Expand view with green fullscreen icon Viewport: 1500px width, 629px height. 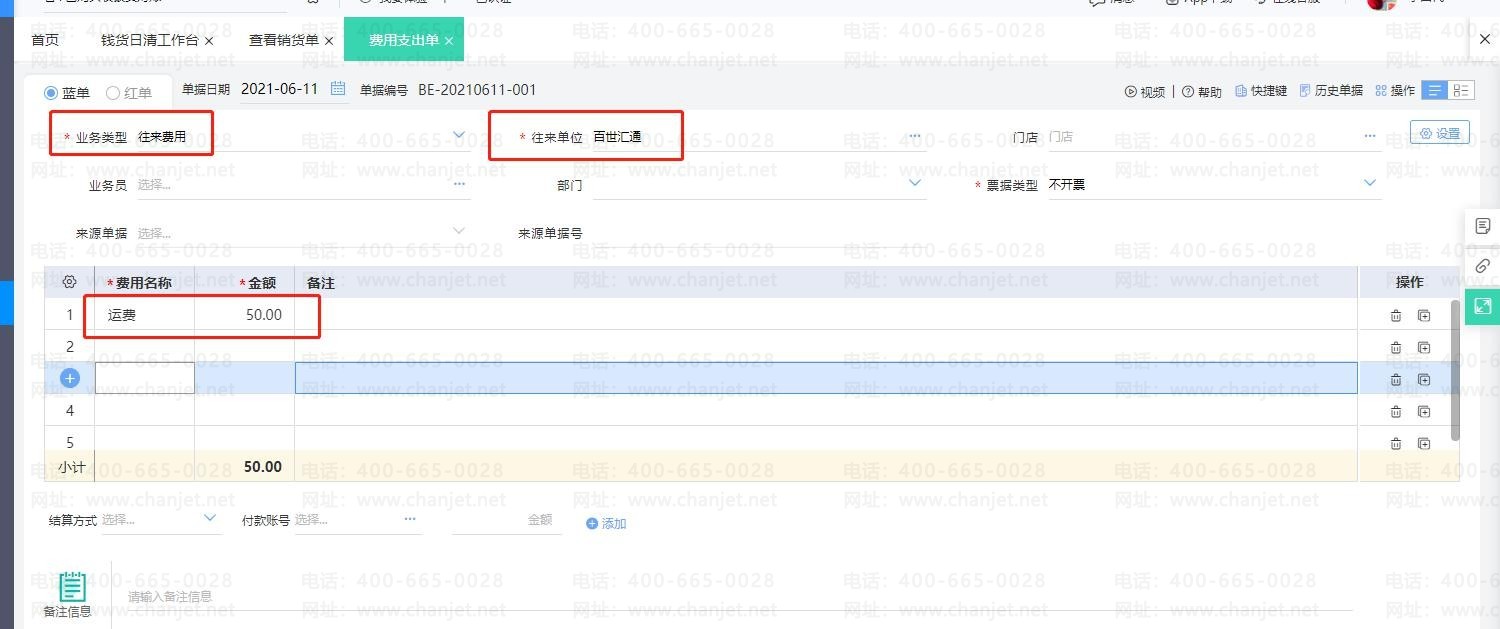point(1483,306)
